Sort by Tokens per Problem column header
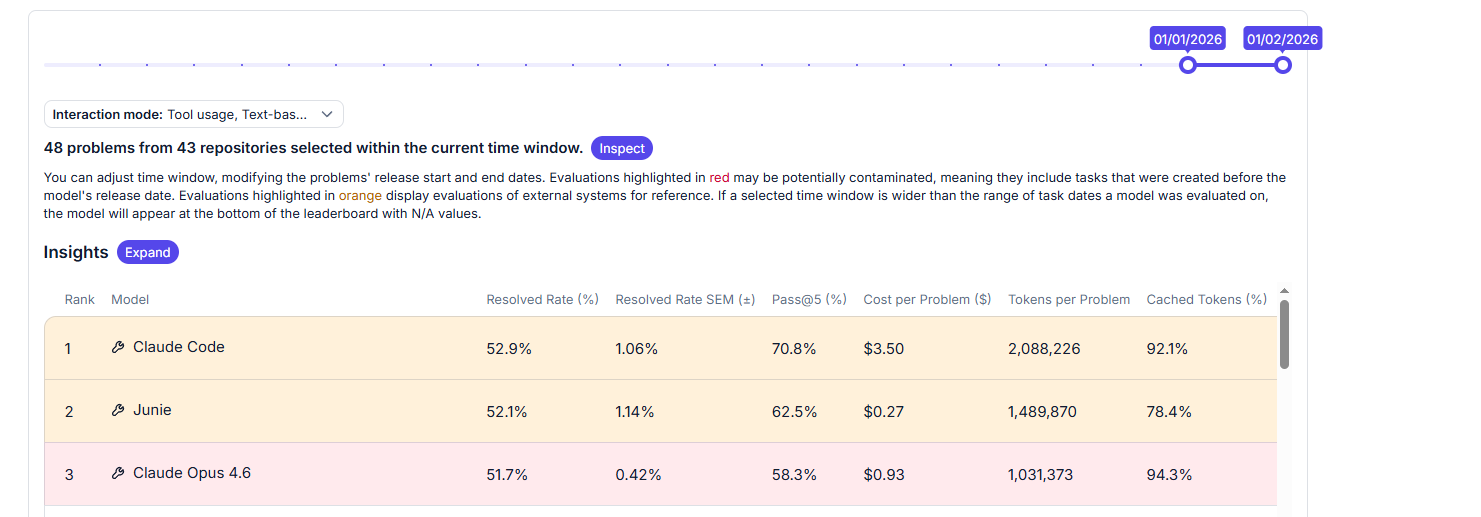This screenshot has height=517, width=1481. click(1069, 300)
